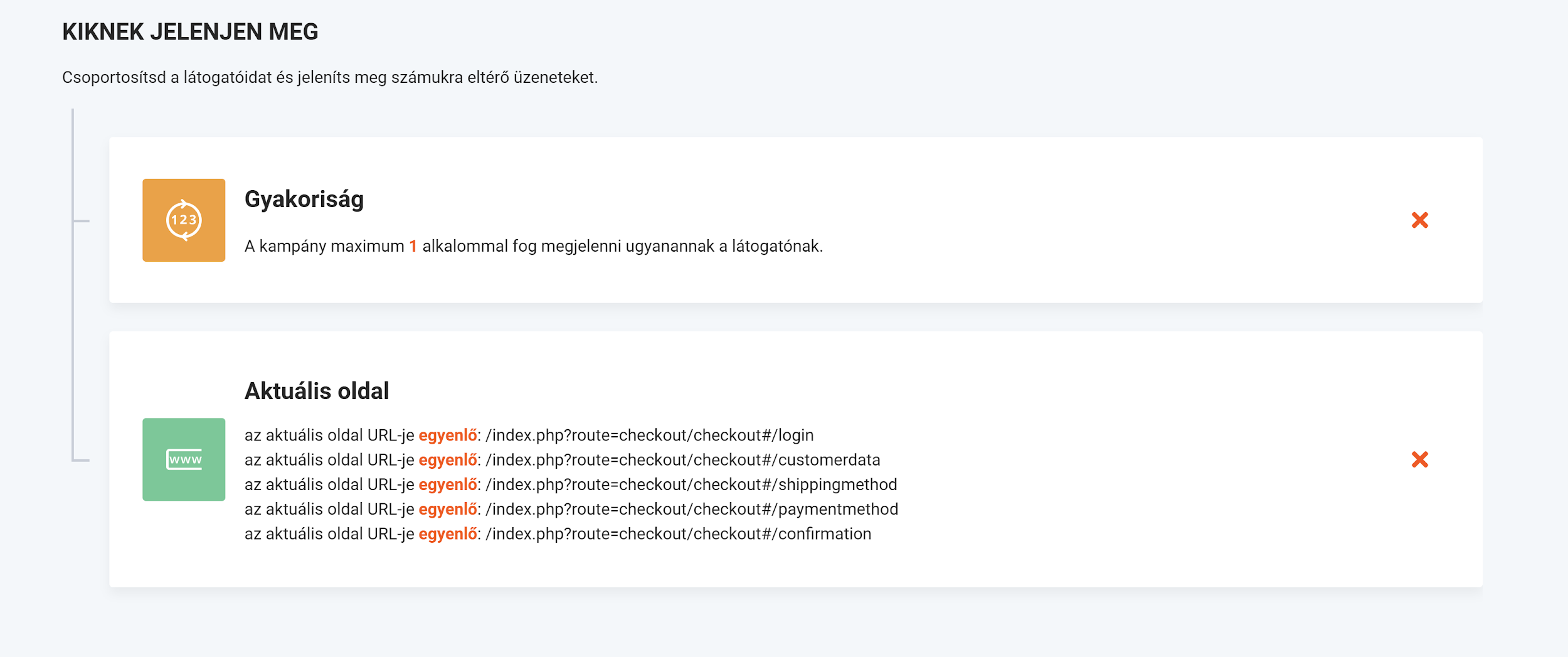Remove the Gyakoriság rule with its X
This screenshot has width=1568, height=657.
(x=1419, y=220)
